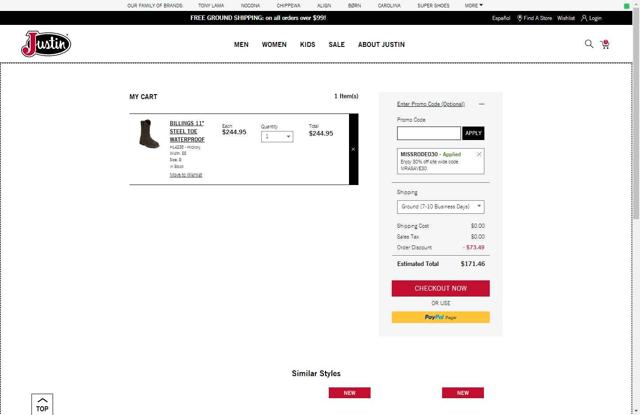This screenshot has width=640, height=415.
Task: Open the shopping cart icon
Action: click(605, 44)
